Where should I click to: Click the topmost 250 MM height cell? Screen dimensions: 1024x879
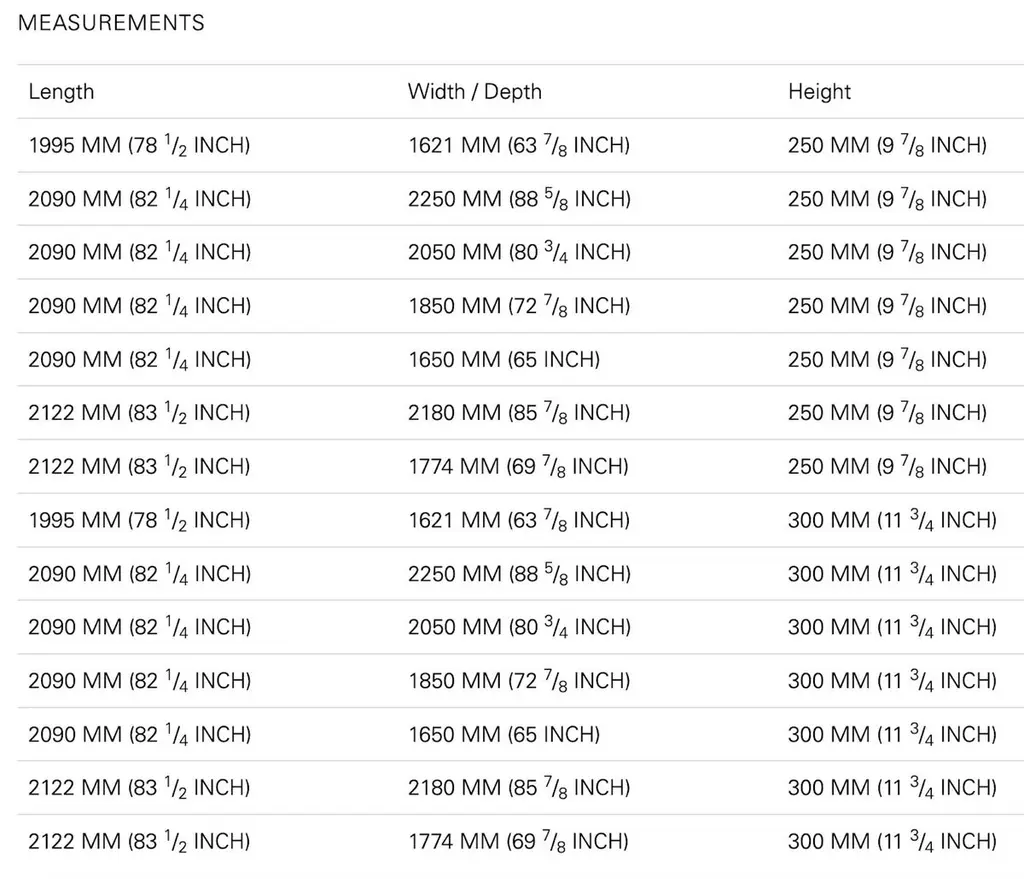point(887,146)
